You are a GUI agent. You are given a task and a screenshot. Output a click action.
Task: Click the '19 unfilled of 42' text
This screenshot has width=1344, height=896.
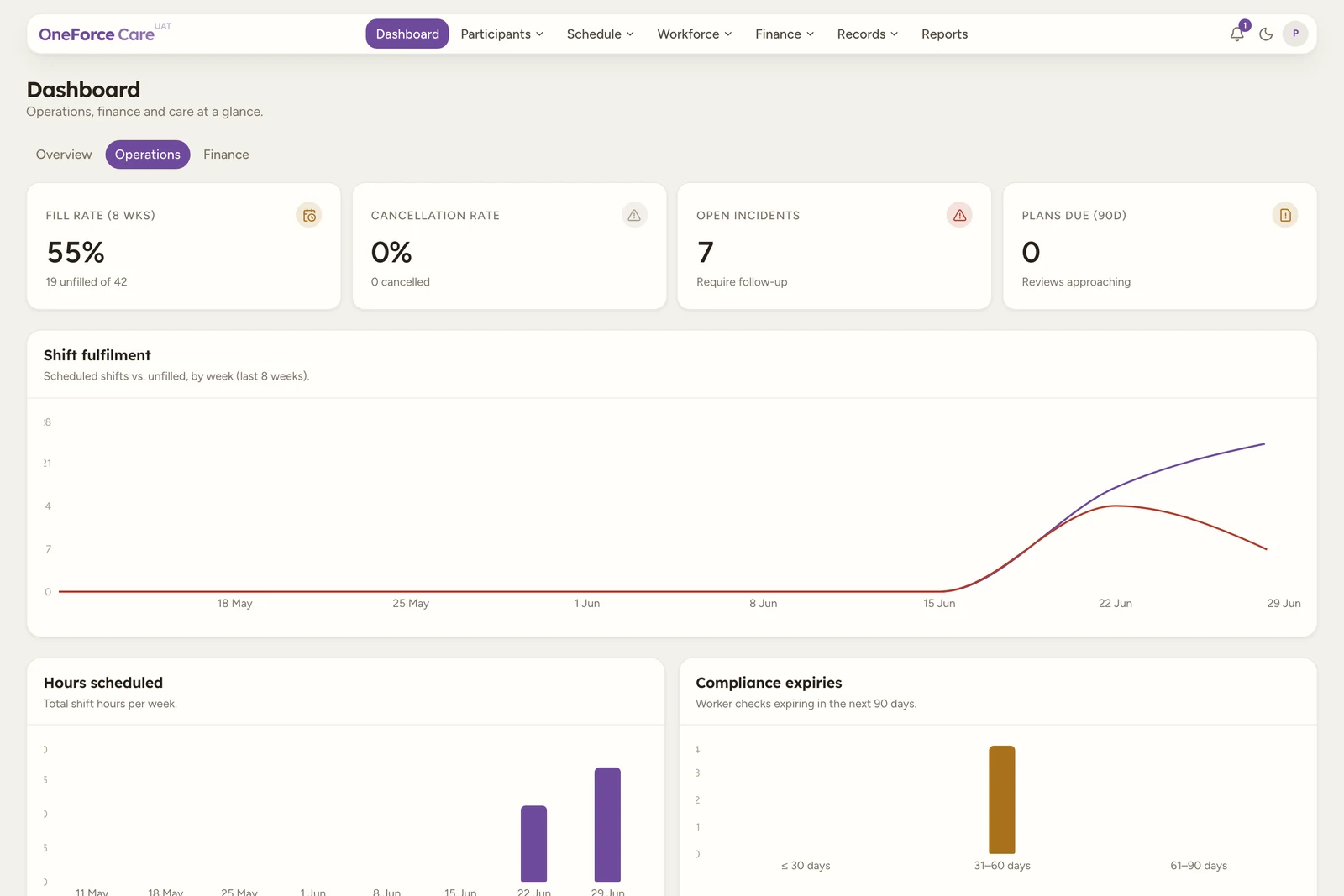[x=87, y=282]
